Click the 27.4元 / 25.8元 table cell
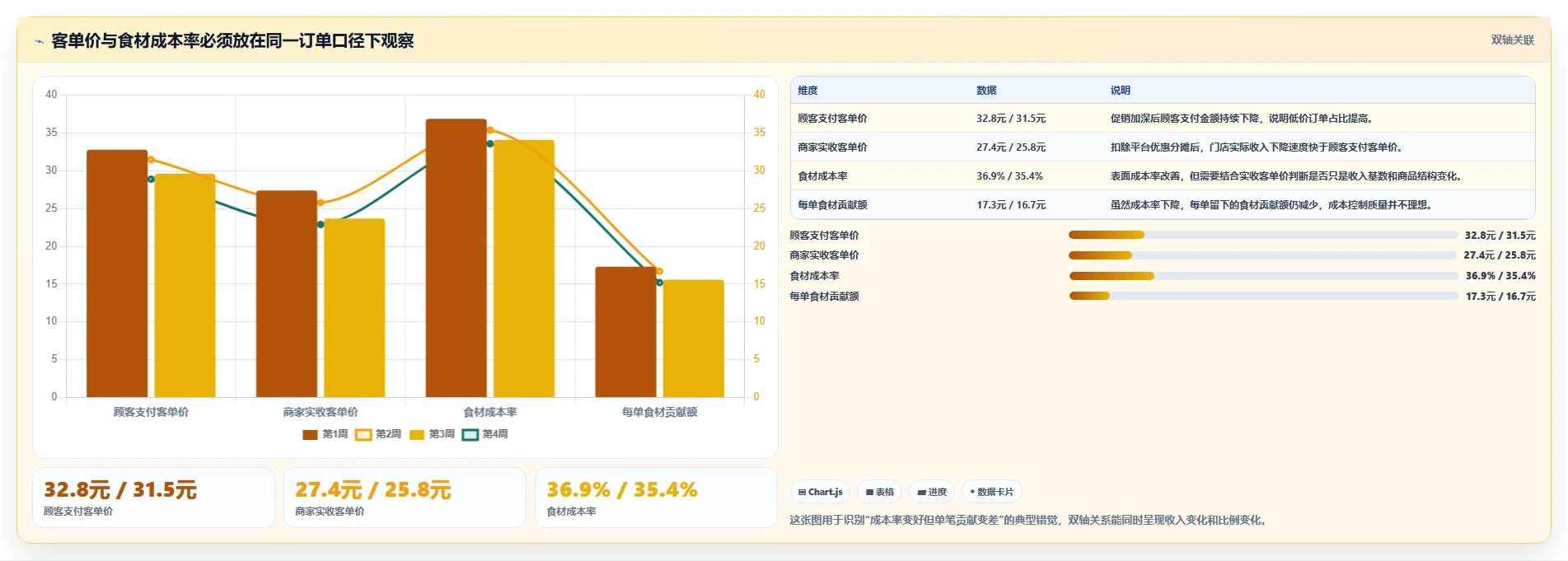 (1011, 147)
